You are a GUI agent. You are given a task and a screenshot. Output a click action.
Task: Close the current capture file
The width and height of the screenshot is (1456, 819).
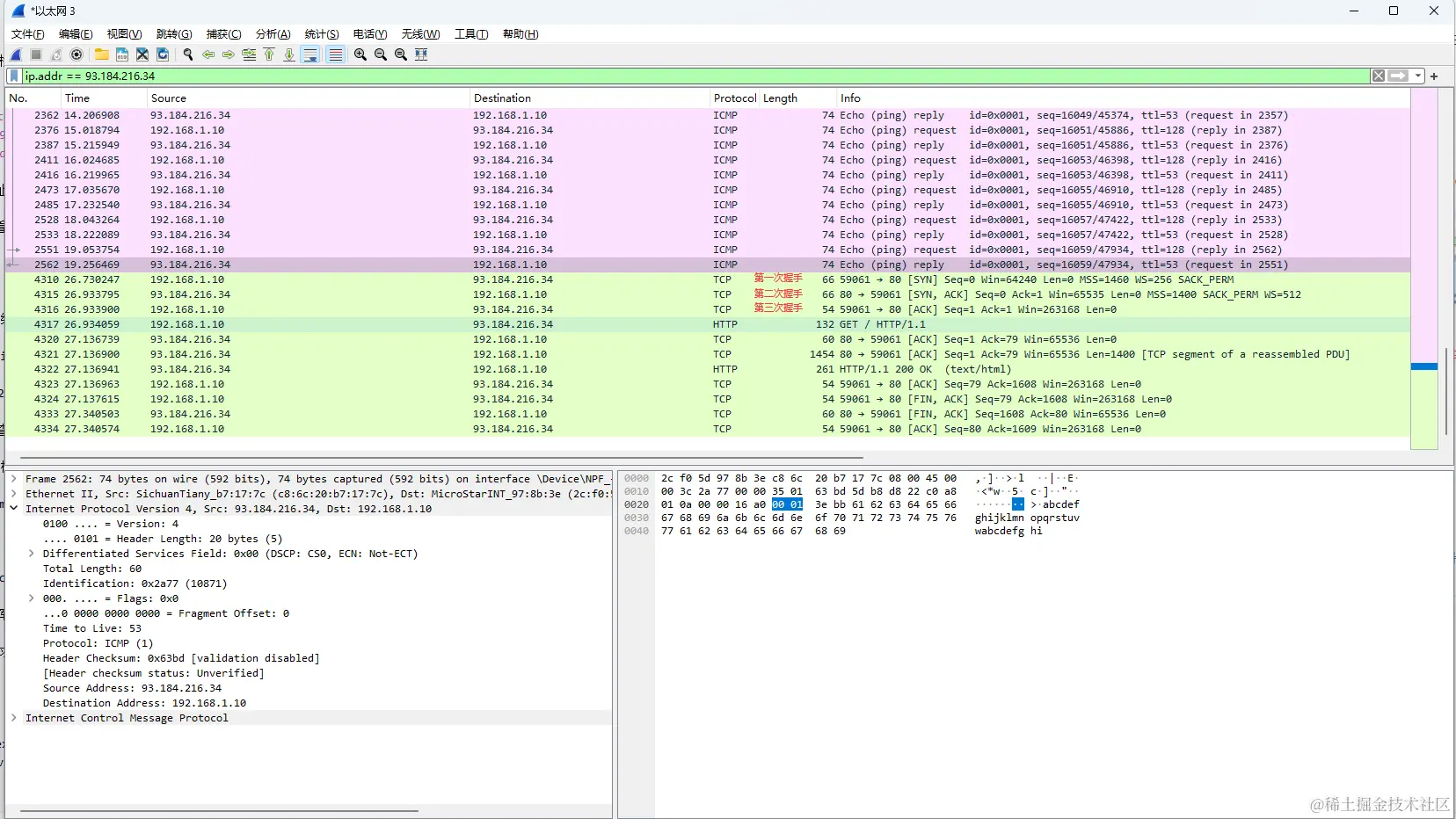(x=142, y=54)
